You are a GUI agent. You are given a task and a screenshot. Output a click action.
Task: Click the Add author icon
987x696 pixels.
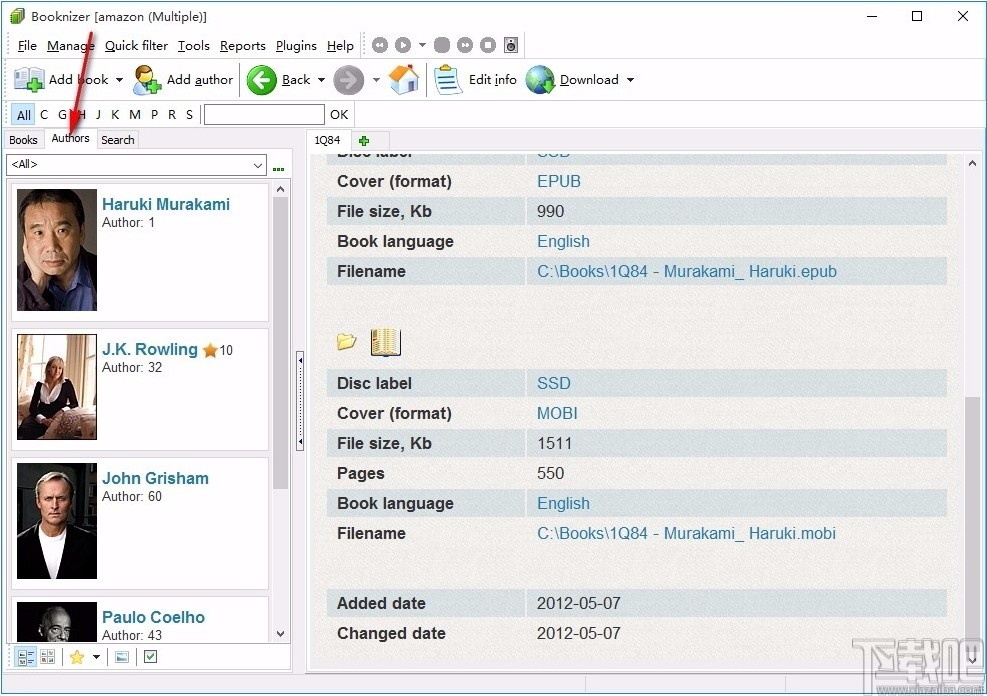point(147,80)
